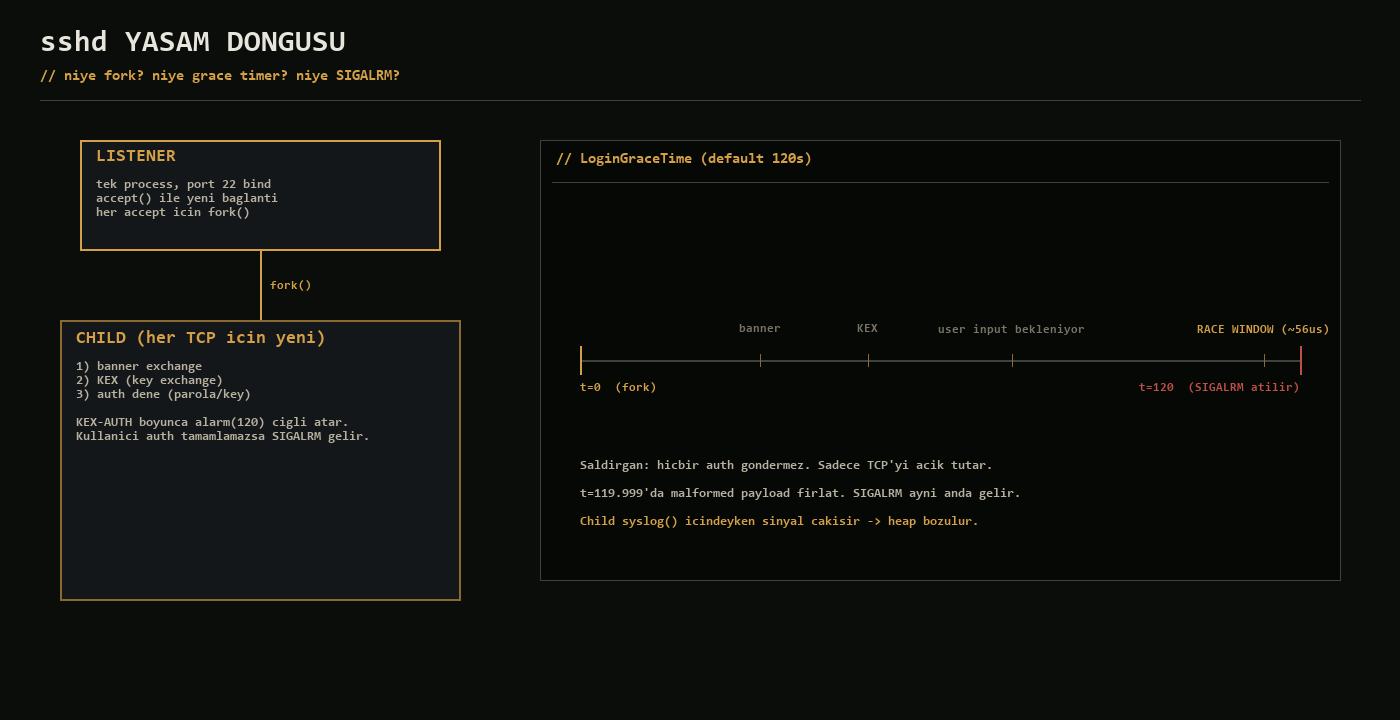Select the LISTENER box heading

point(136,156)
